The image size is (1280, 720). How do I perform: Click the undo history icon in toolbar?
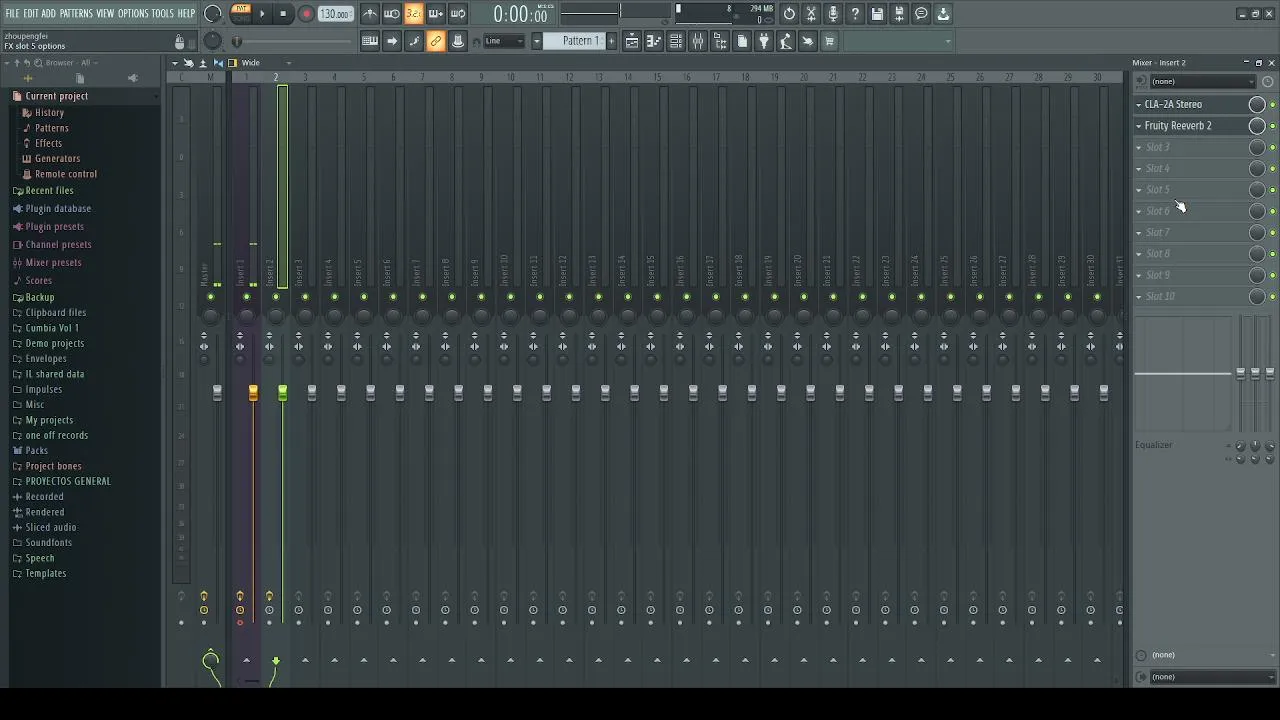(789, 14)
